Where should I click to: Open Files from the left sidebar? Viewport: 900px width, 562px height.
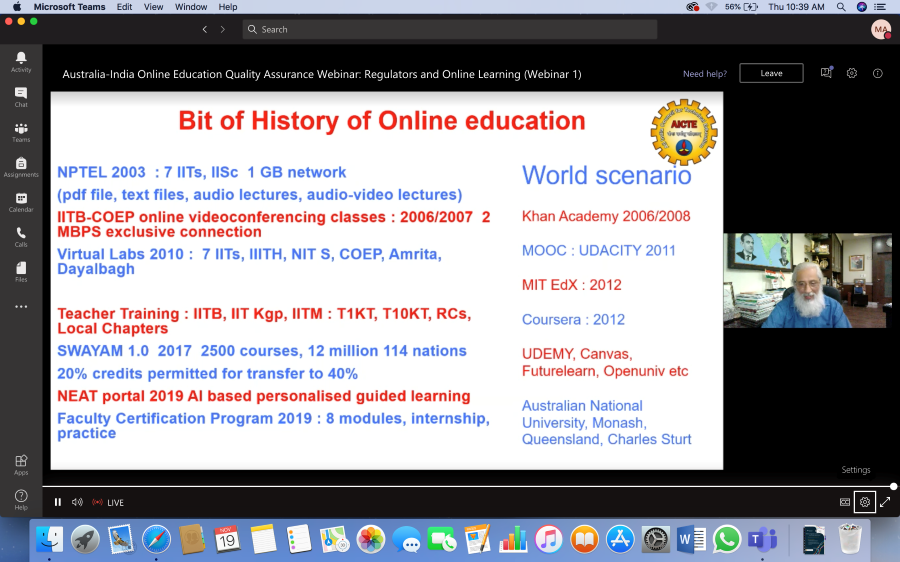click(x=21, y=271)
